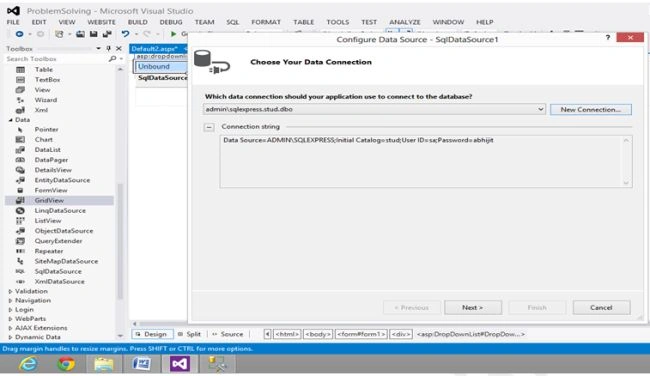Screen dimensions: 650x376
Task: Select the Unbound dropdown list on the design surface
Action: pyautogui.click(x=161, y=66)
